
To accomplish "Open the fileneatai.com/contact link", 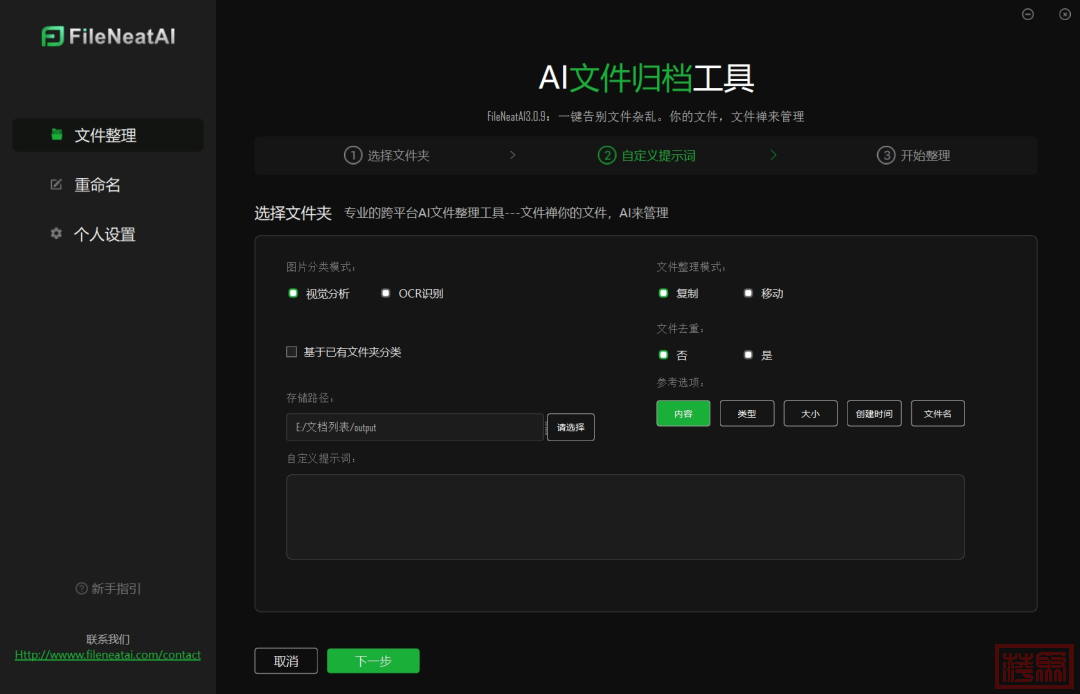I will [x=107, y=655].
